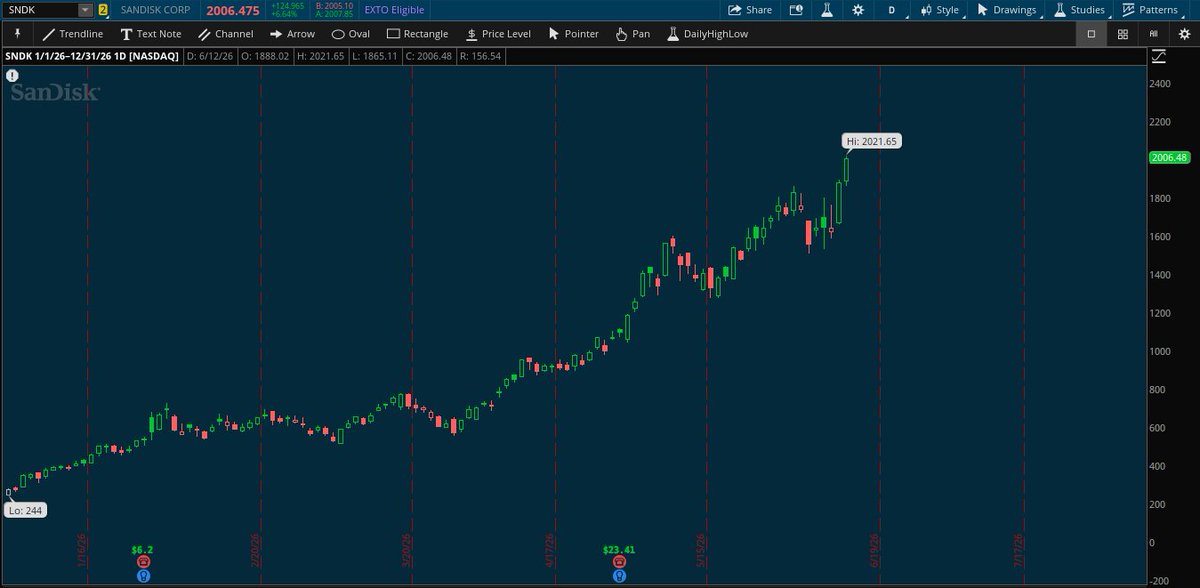Click the green 2006.48 price axis label

pos(1168,158)
